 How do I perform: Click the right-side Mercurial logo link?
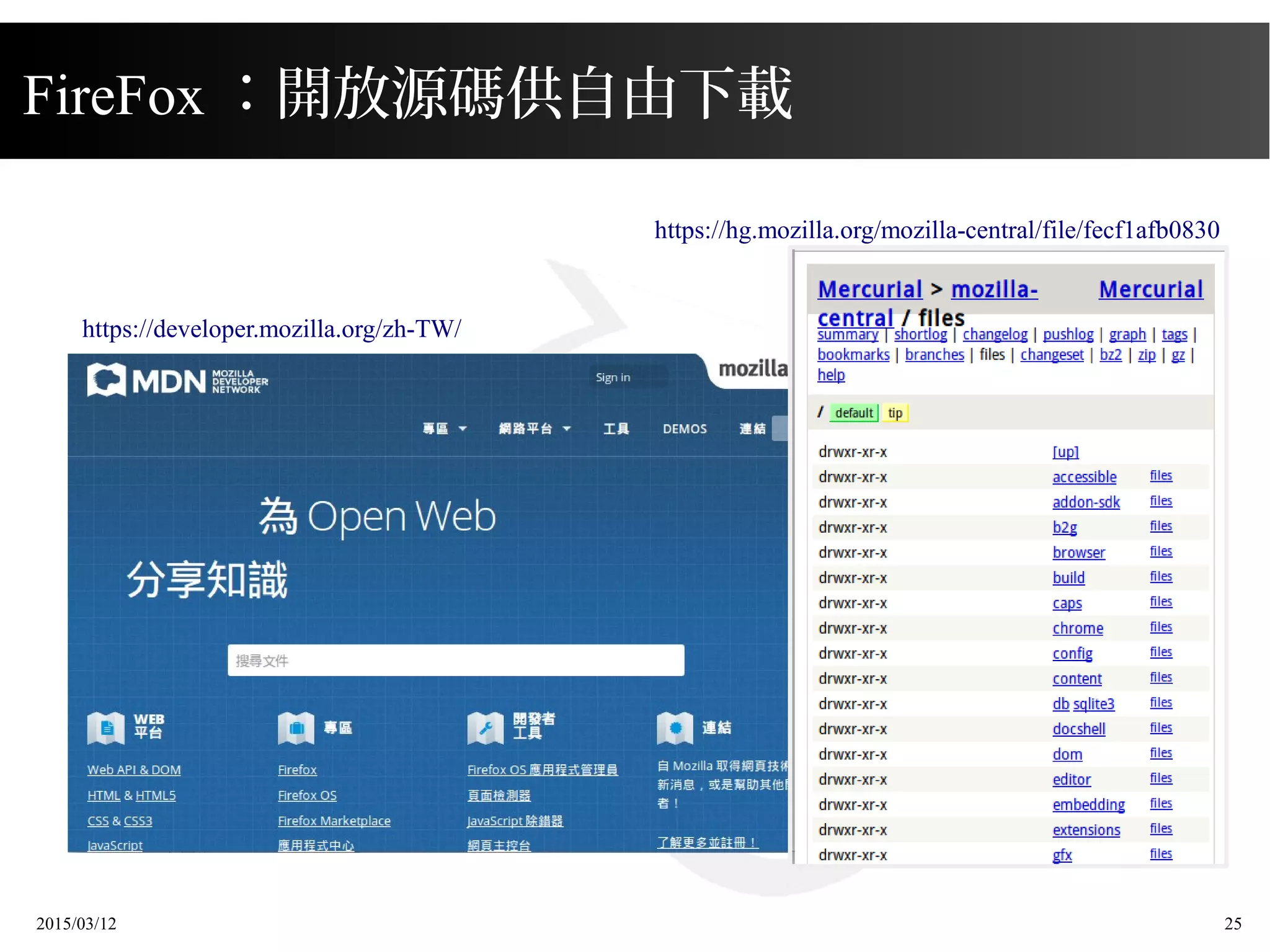1151,289
